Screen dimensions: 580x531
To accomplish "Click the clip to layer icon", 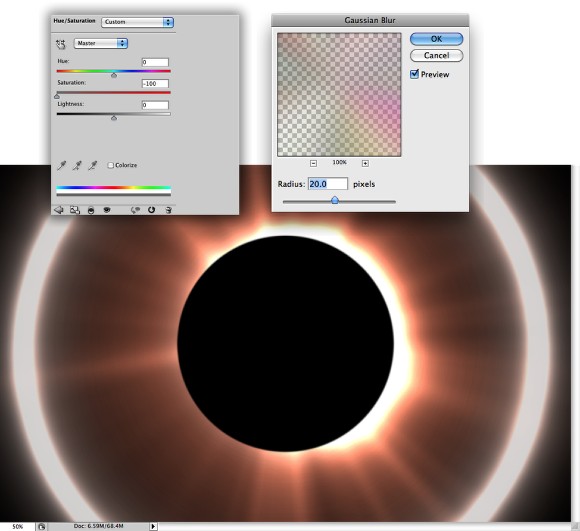I will click(x=91, y=210).
